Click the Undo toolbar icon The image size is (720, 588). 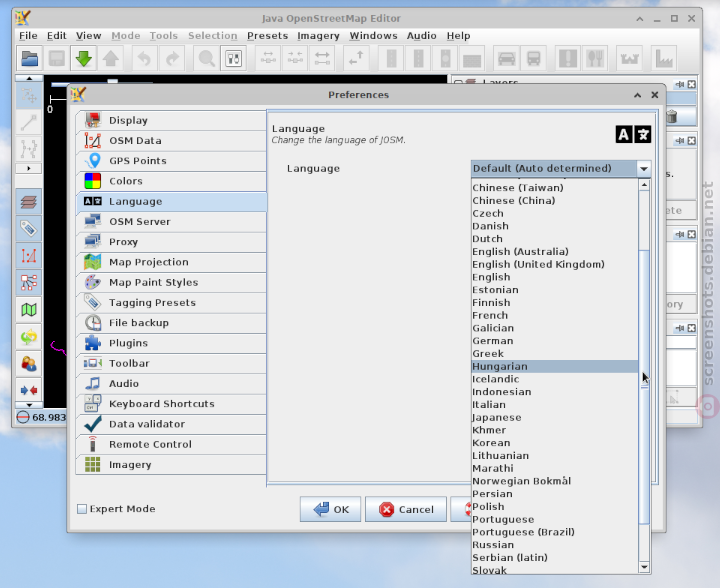[x=144, y=58]
